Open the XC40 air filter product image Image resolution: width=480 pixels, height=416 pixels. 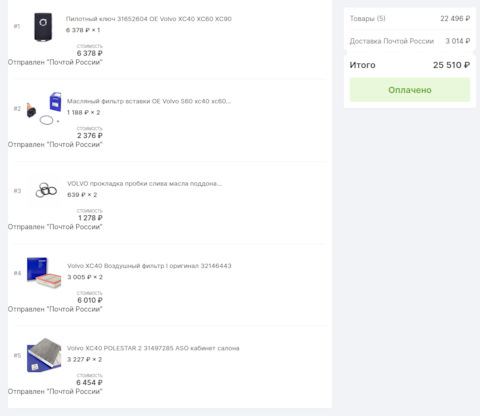44,272
